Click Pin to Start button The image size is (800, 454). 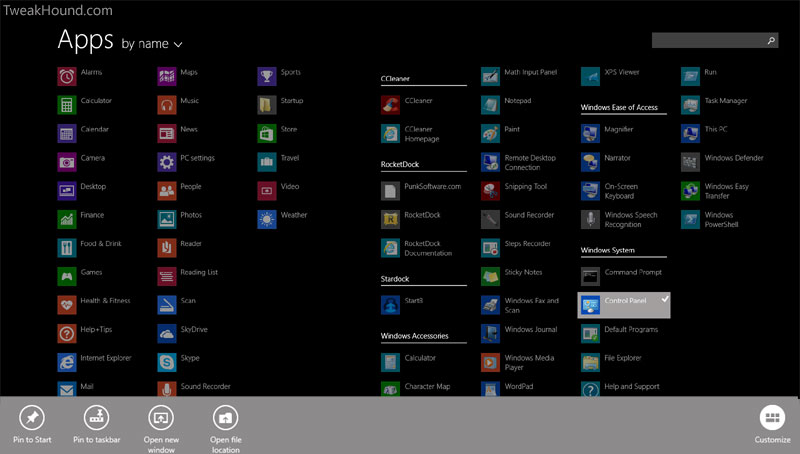(x=32, y=424)
